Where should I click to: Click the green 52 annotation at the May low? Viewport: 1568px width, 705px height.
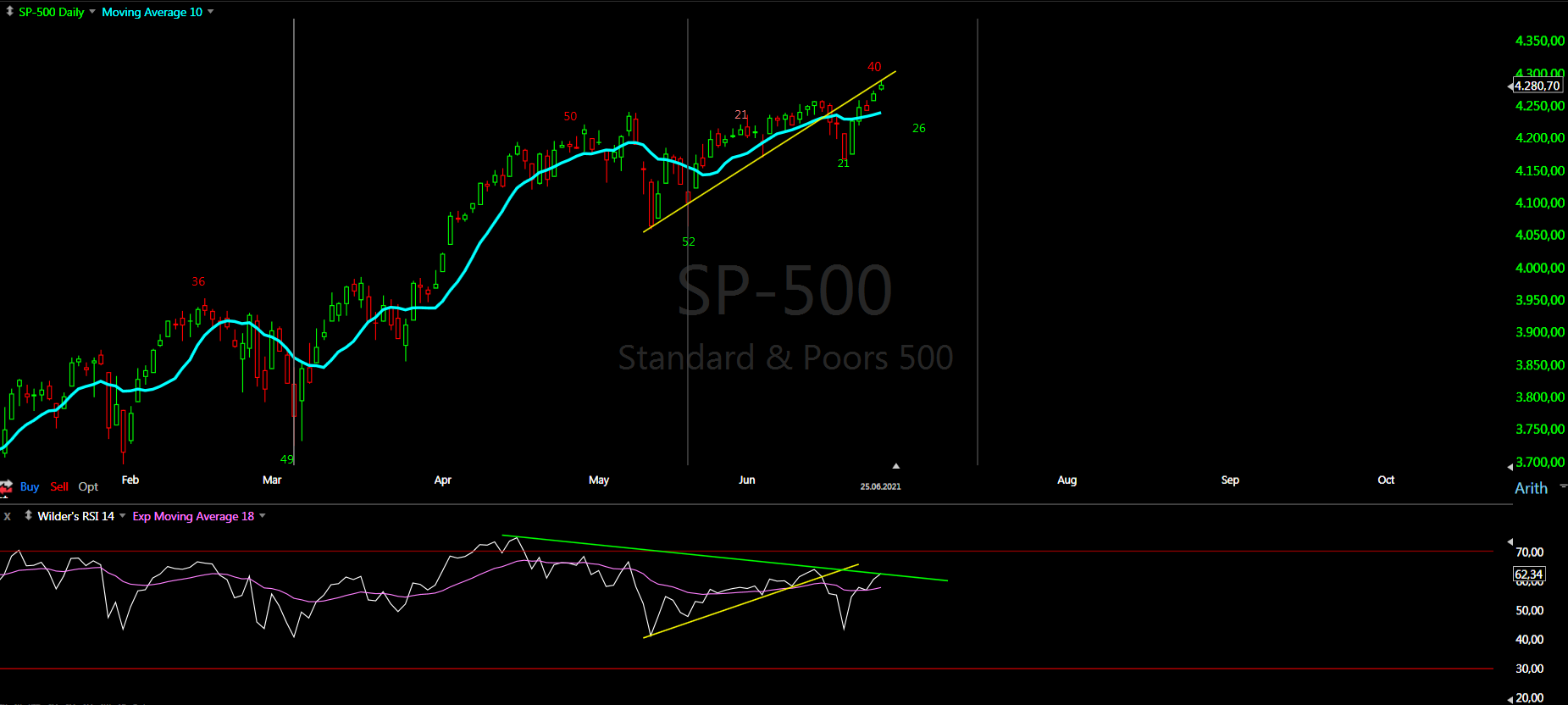tap(689, 241)
